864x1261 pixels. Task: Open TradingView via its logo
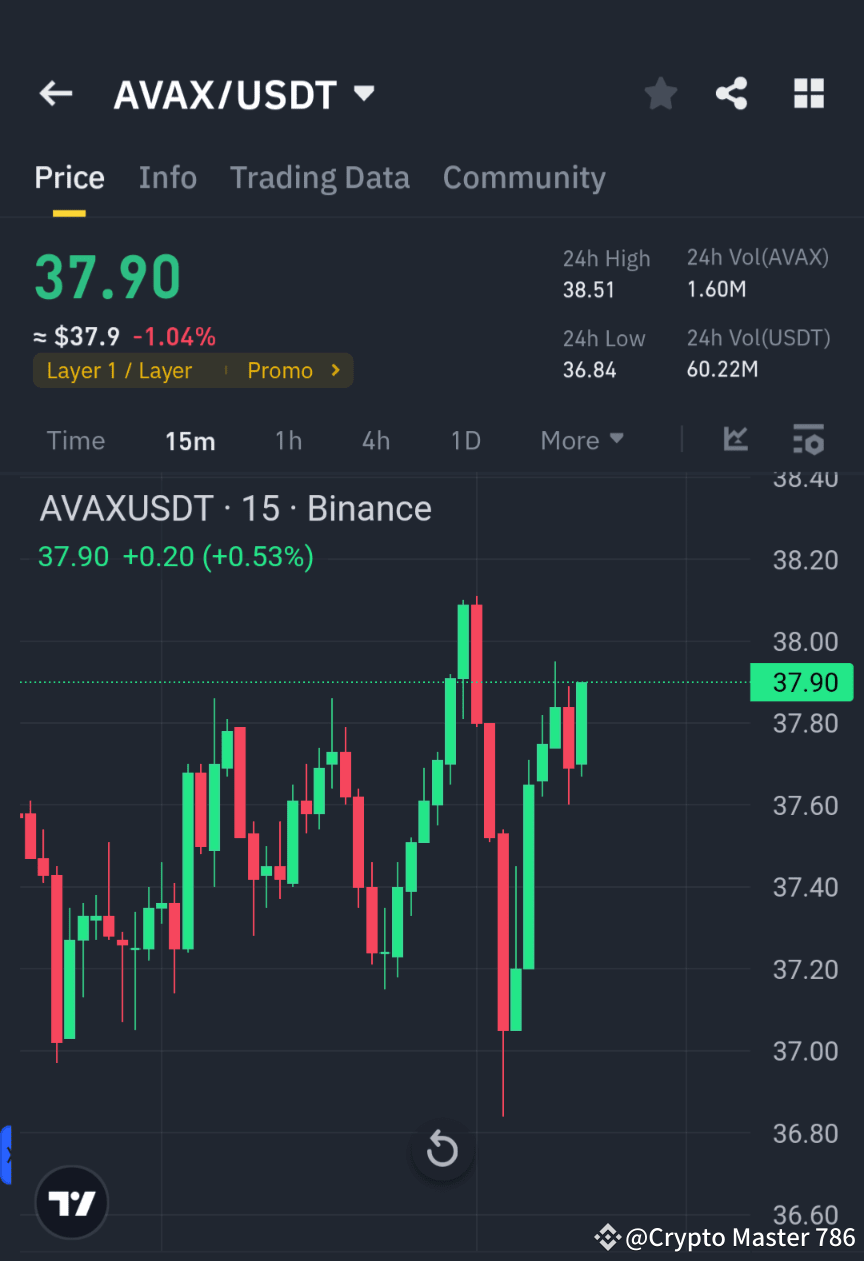[70, 1202]
